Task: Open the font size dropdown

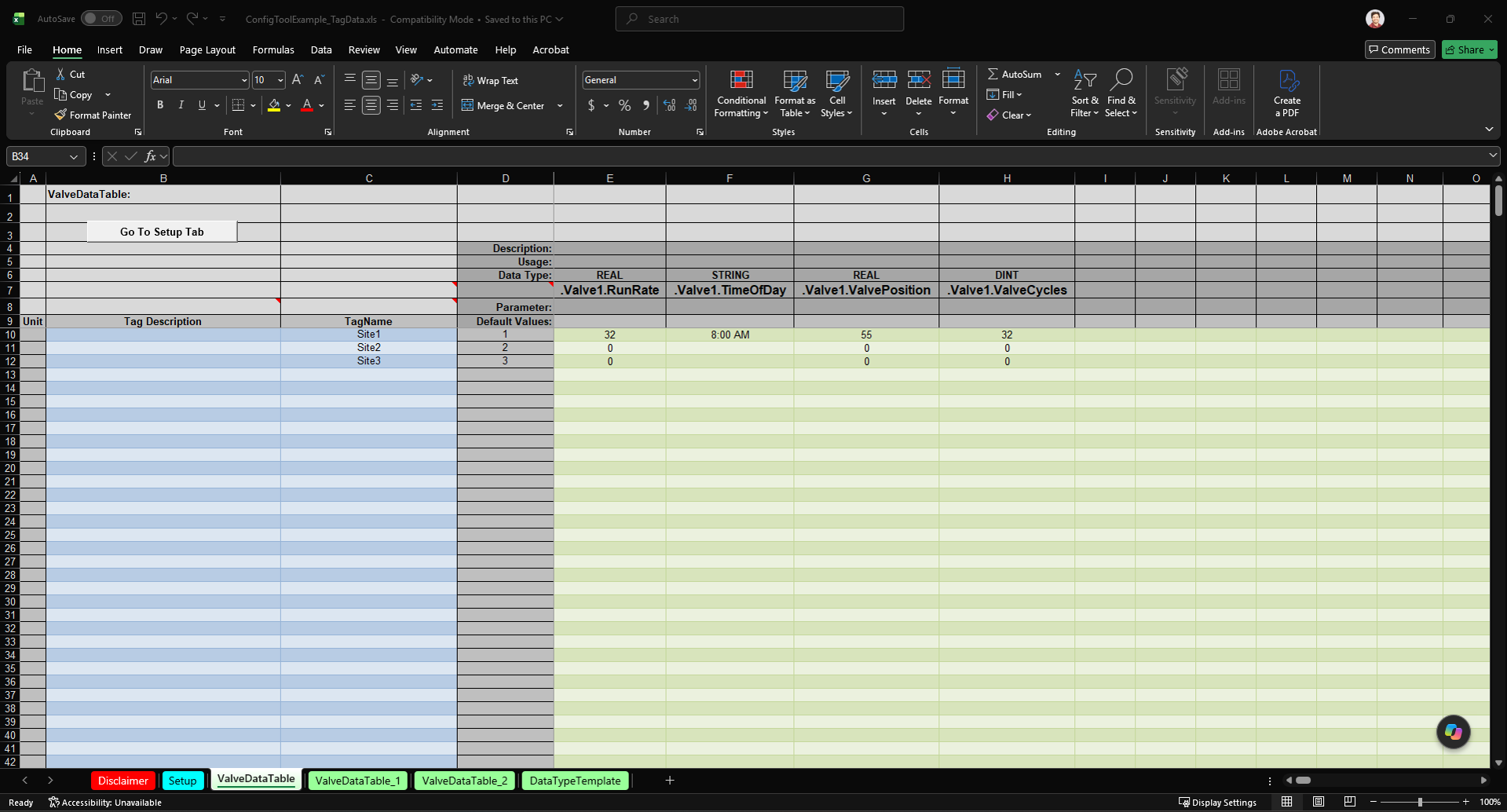Action: [280, 80]
